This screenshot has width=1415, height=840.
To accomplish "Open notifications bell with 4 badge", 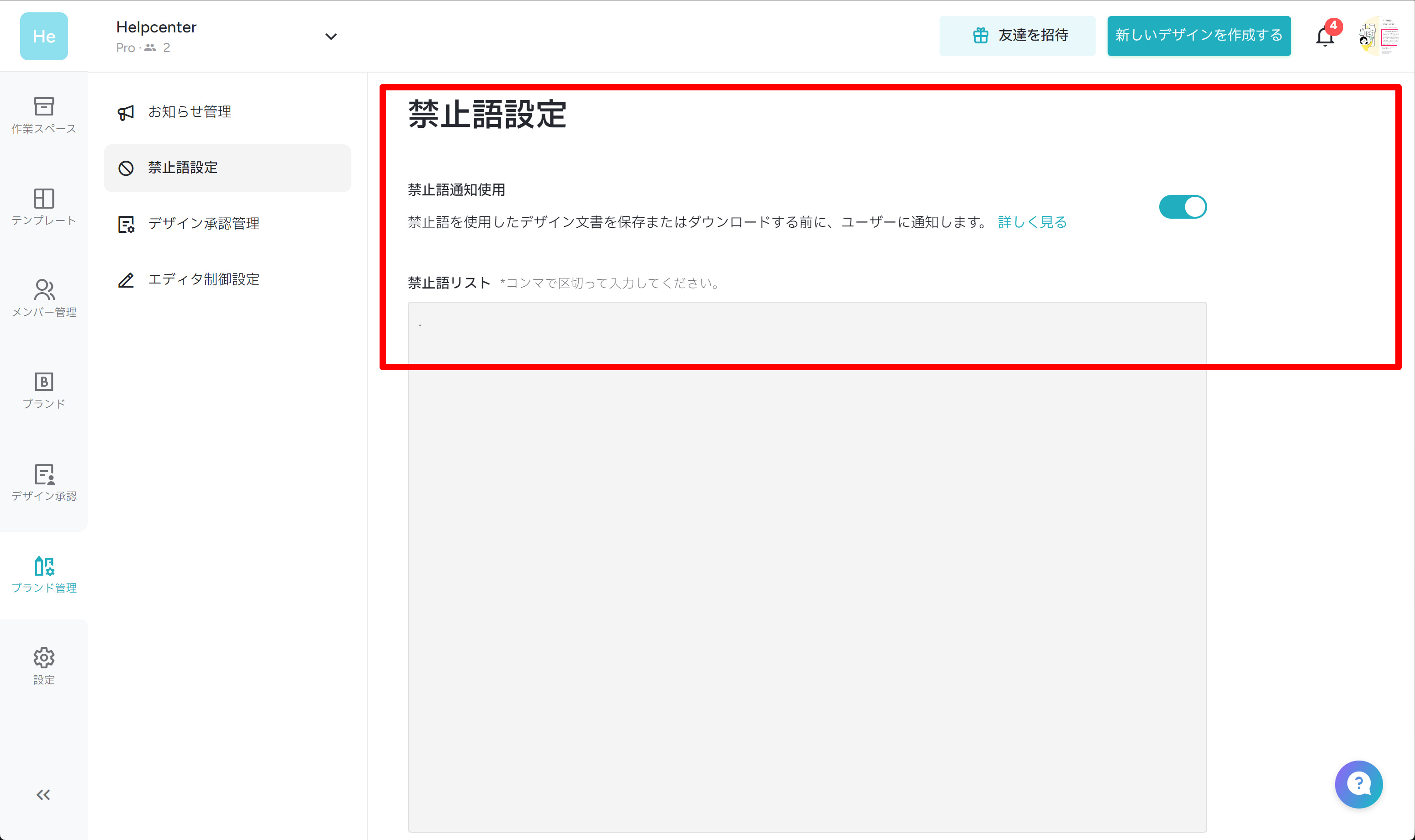I will 1325,36.
